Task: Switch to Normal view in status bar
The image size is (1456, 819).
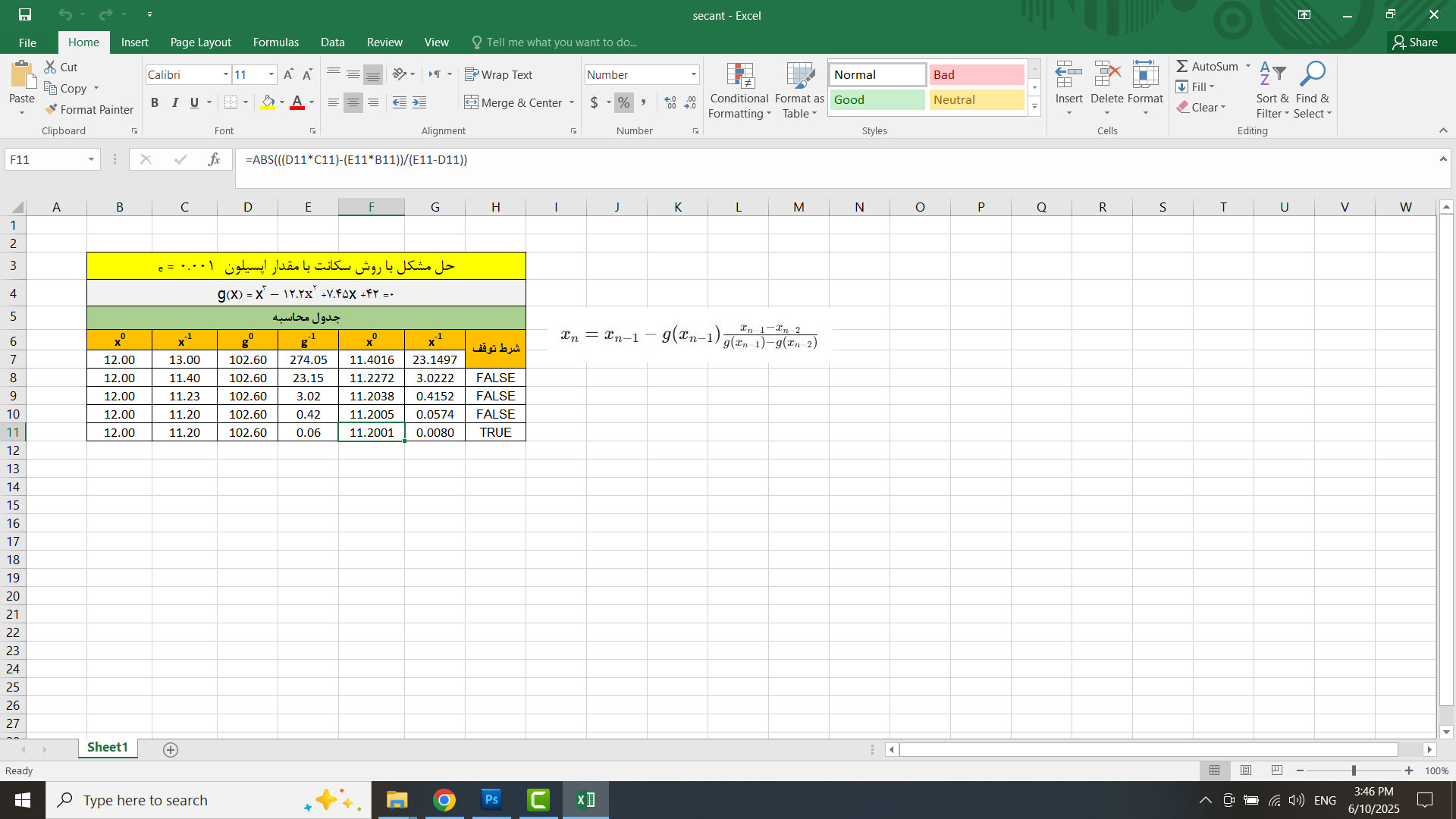Action: [1215, 770]
